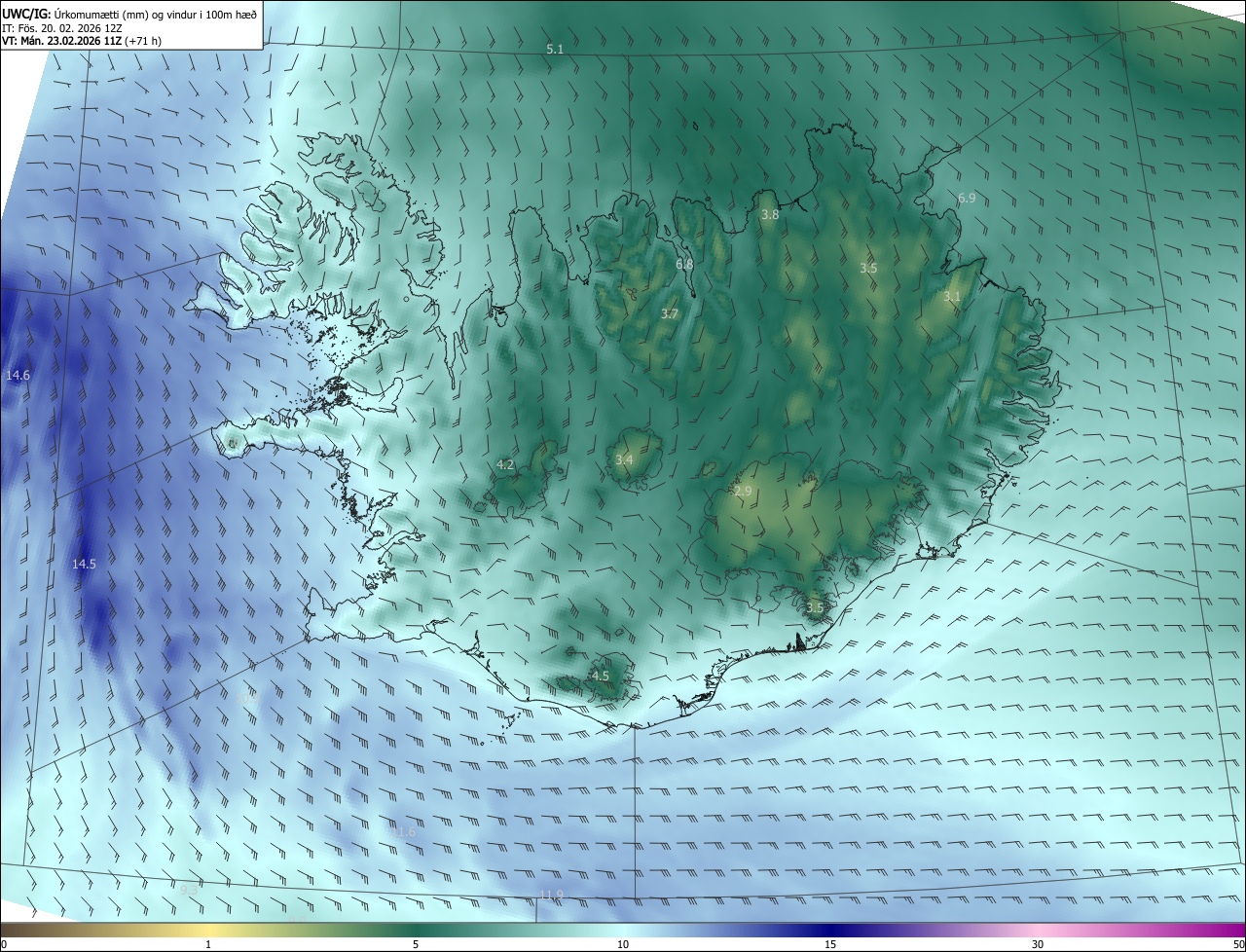Click the 5.1 value on the map
The image size is (1246, 952).
tap(555, 49)
